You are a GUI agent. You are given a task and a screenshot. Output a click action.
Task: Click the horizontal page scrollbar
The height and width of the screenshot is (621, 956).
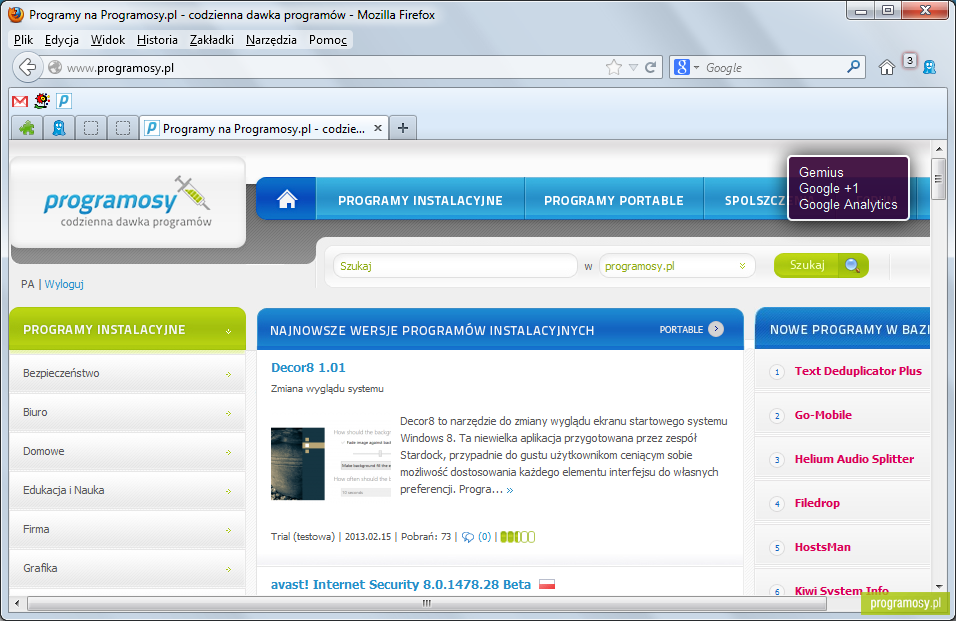427,603
